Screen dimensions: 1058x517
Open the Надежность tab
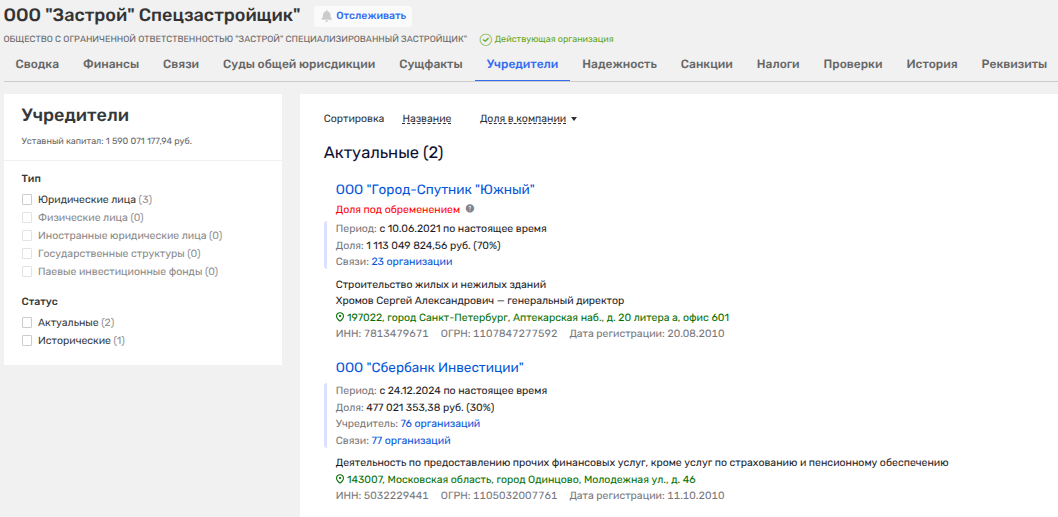point(619,64)
